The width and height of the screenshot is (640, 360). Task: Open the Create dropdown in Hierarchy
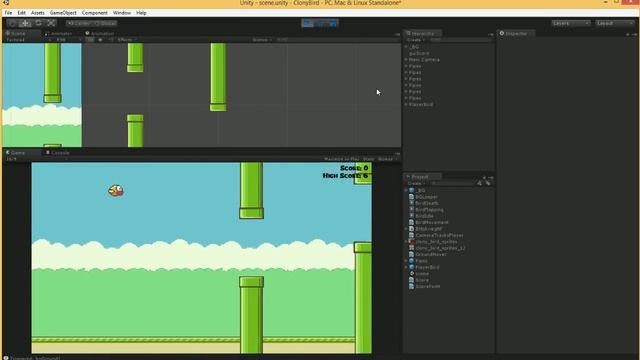[x=416, y=40]
